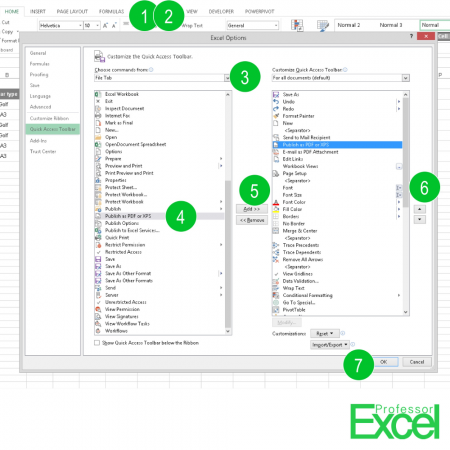
Task: Expand Restrict Permission submenu arrow
Action: point(221,245)
